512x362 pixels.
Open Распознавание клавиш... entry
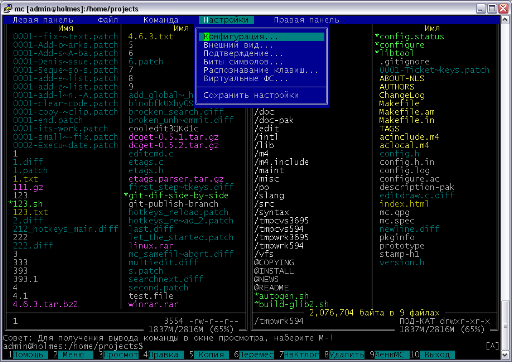(x=261, y=70)
